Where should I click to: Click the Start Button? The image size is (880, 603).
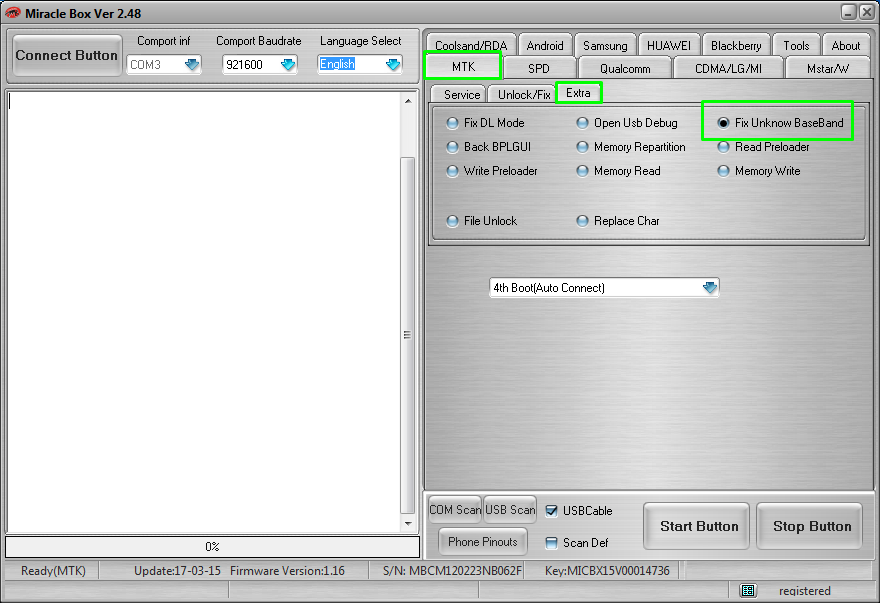coord(696,526)
